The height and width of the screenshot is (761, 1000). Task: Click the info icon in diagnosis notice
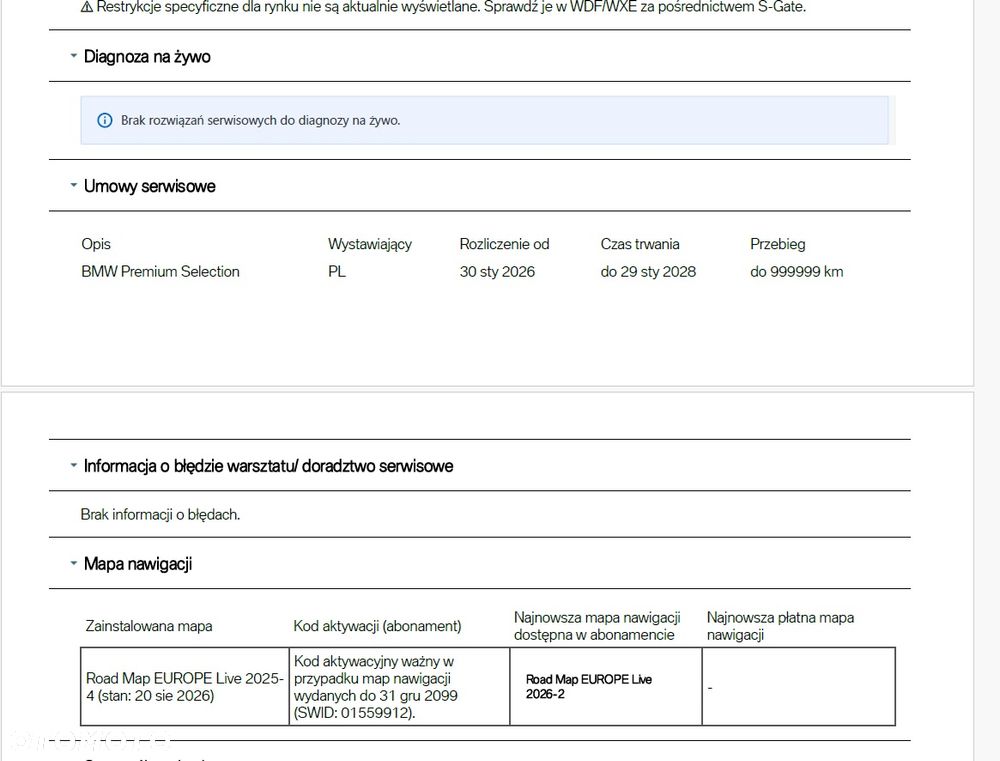point(105,120)
